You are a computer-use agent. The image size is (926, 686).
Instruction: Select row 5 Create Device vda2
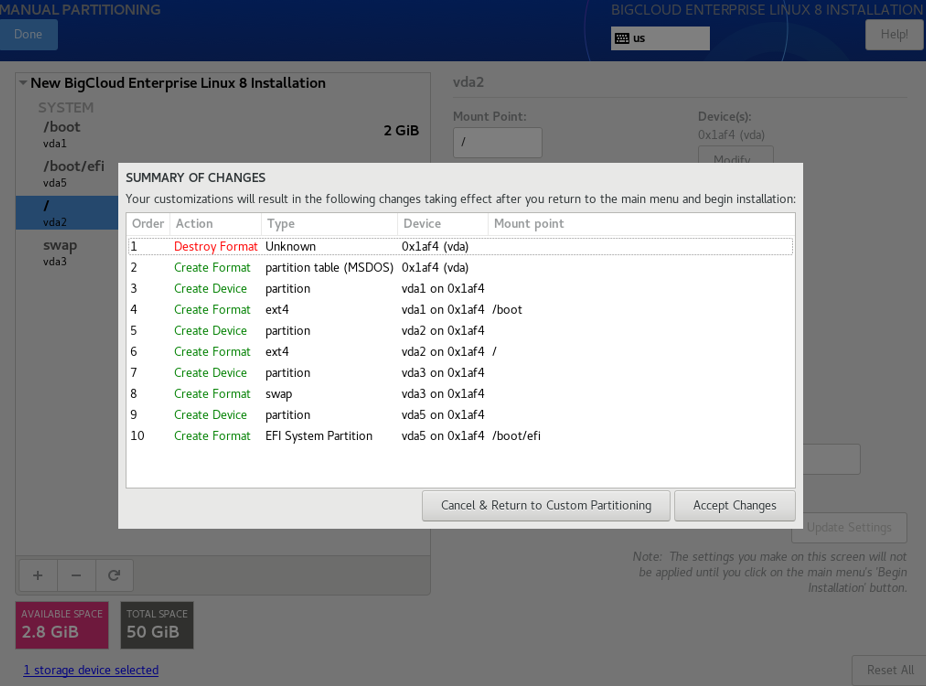pyautogui.click(x=461, y=331)
